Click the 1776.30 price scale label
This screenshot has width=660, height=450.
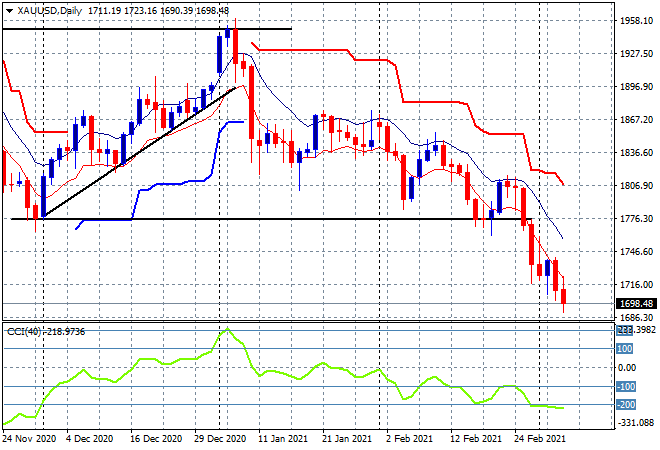[x=636, y=218]
